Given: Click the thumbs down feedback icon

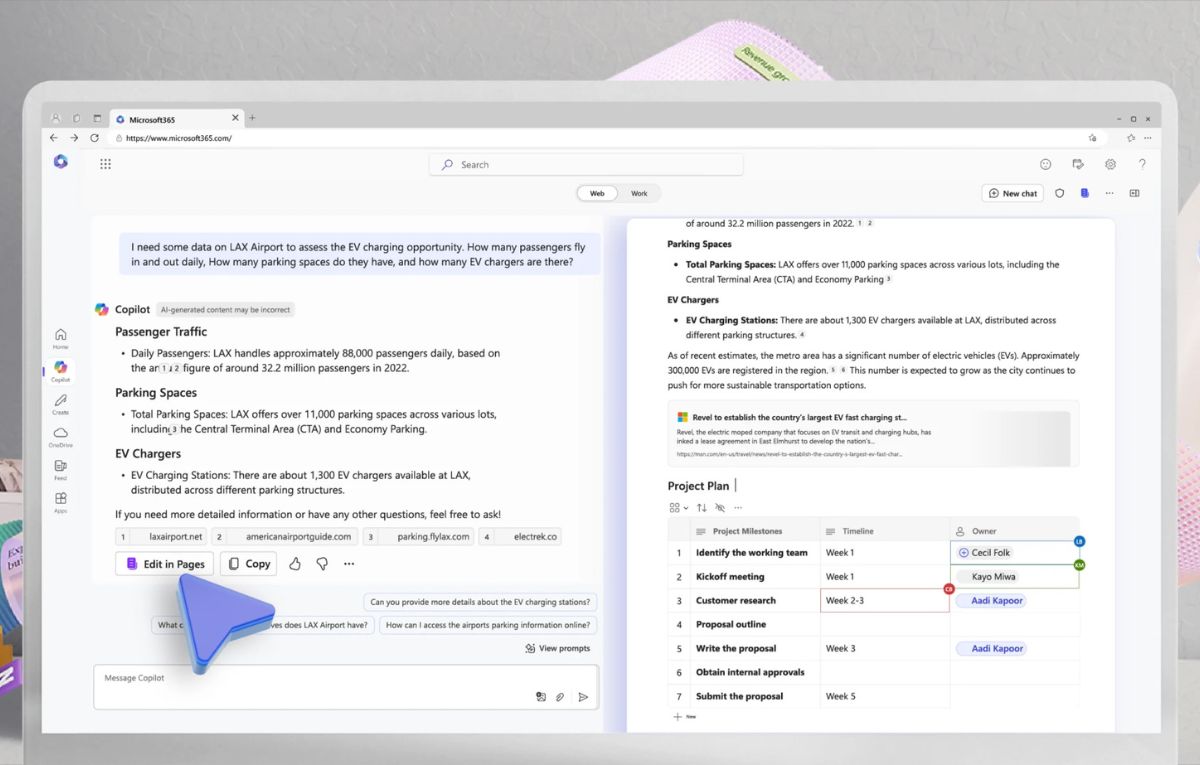Looking at the screenshot, I should [322, 564].
